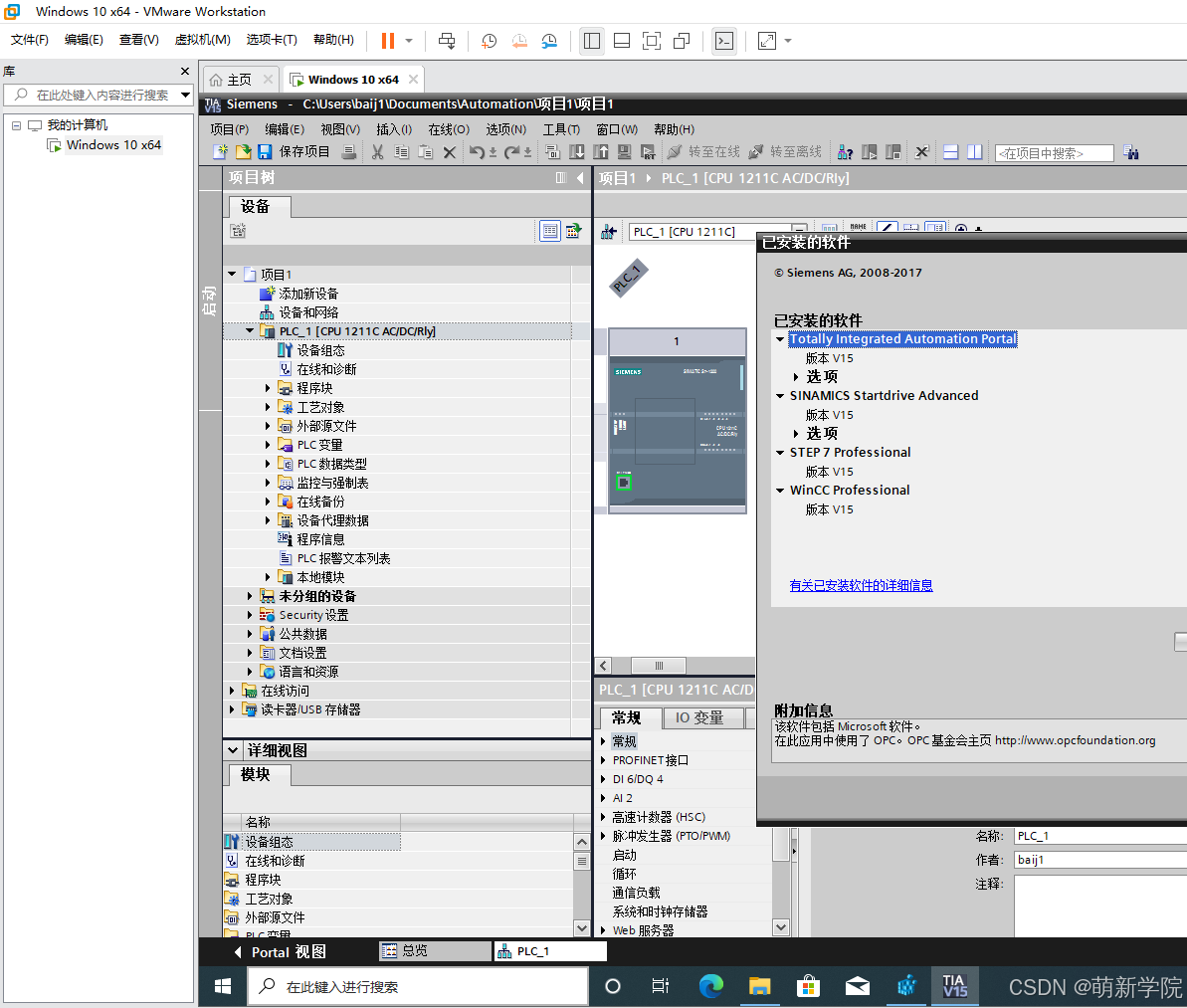Image resolution: width=1187 pixels, height=1008 pixels.
Task: Delete selected object with X icon
Action: (x=450, y=152)
